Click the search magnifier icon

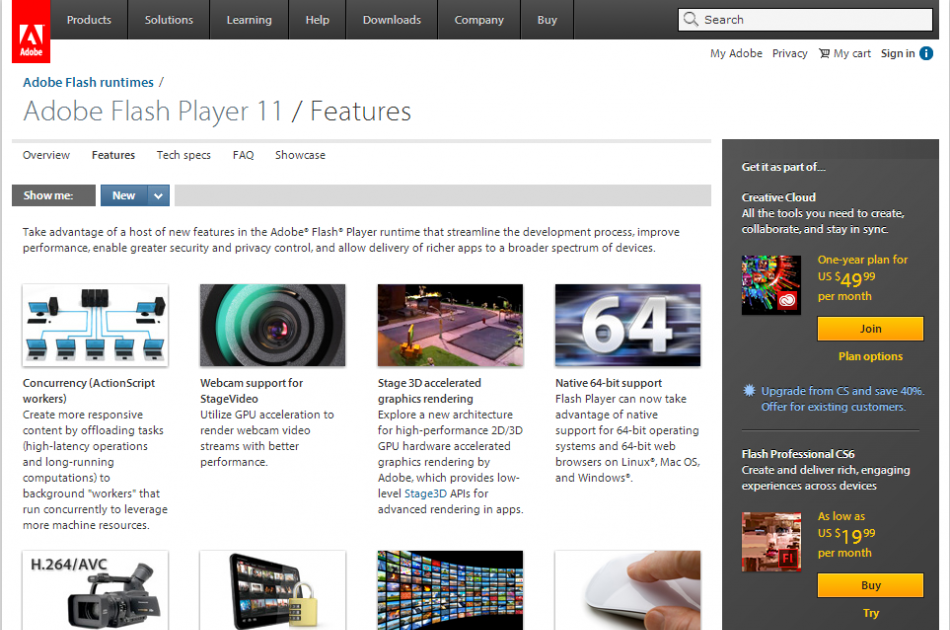click(691, 19)
